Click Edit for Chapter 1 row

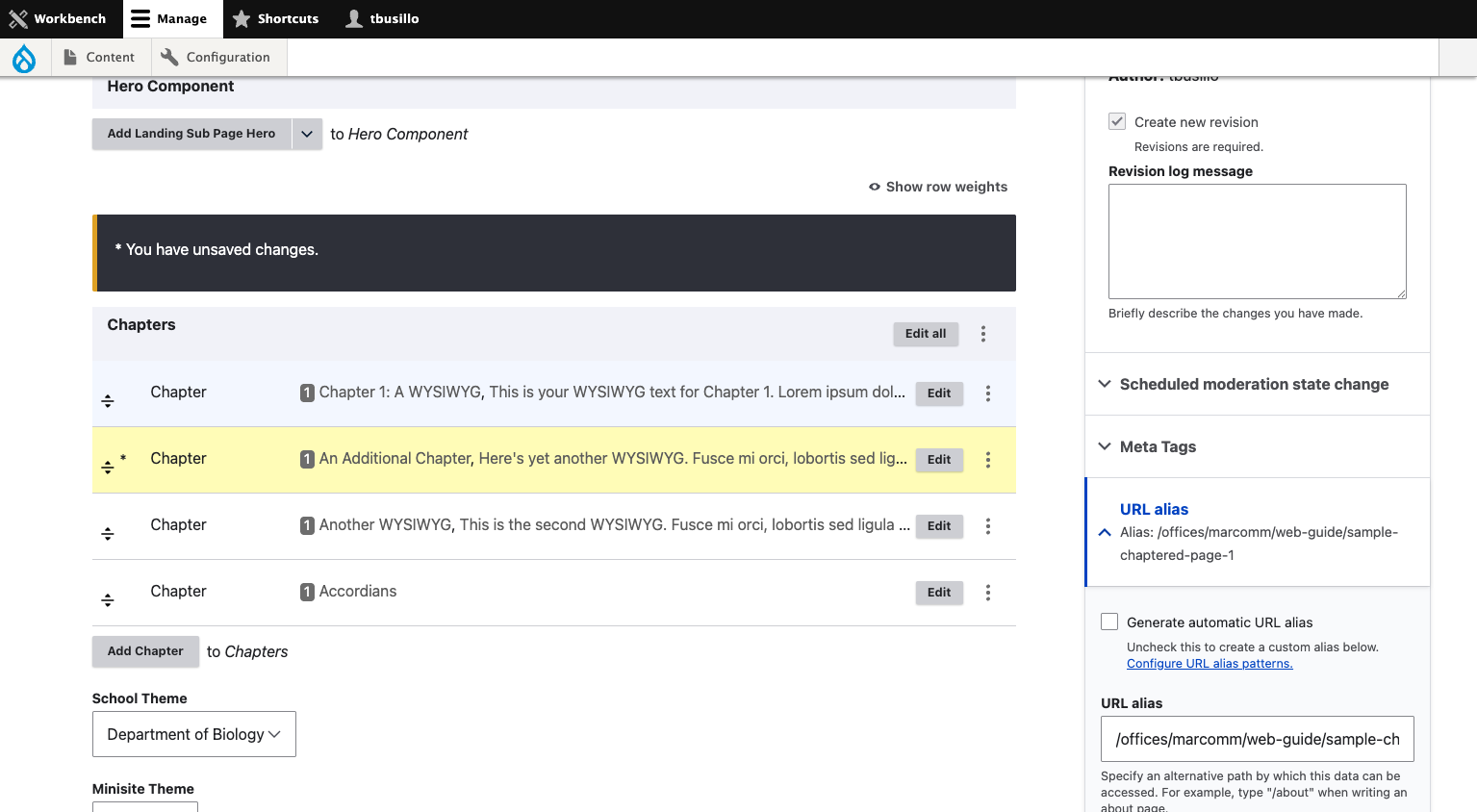[939, 393]
